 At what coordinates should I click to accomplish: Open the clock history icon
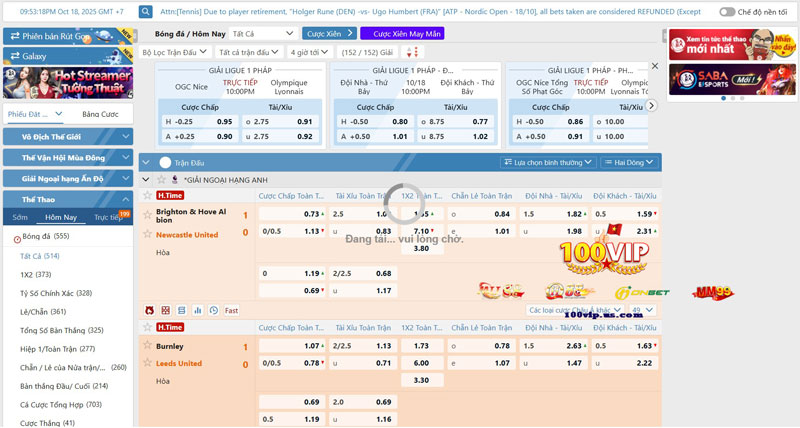click(x=214, y=310)
